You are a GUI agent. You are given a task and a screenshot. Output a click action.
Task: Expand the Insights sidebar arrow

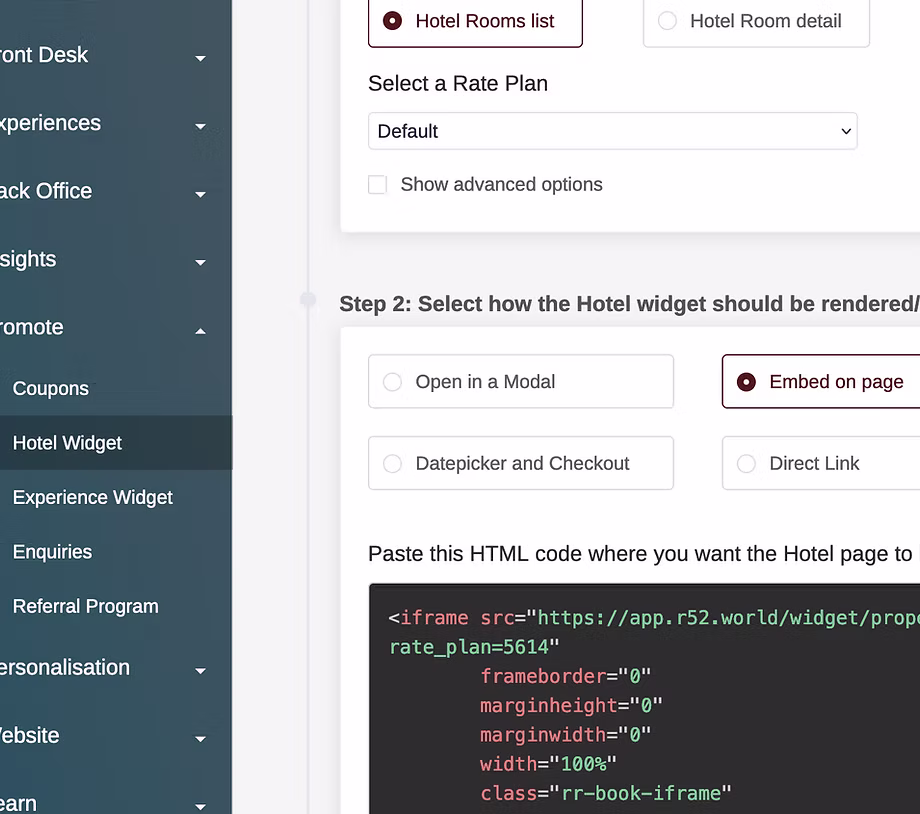pos(200,262)
